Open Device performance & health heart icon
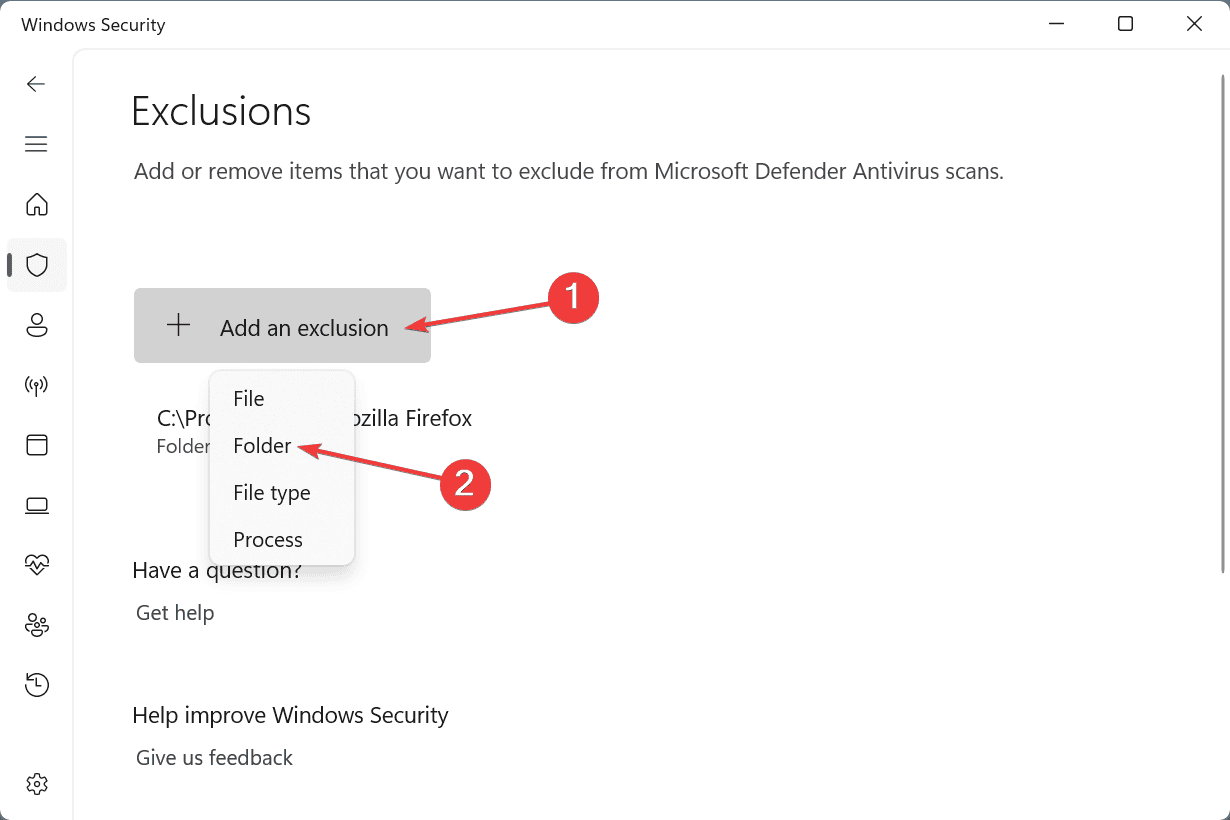The height and width of the screenshot is (820, 1230). click(x=37, y=565)
